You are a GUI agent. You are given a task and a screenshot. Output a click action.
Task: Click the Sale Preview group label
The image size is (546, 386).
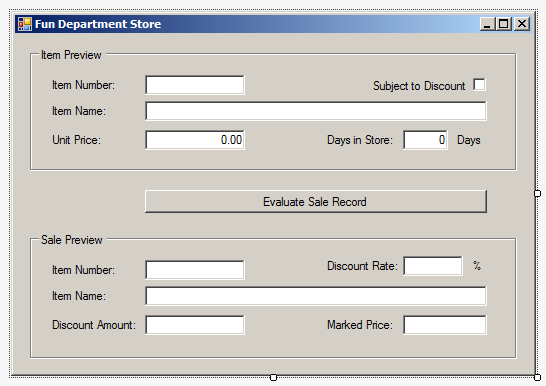click(72, 240)
